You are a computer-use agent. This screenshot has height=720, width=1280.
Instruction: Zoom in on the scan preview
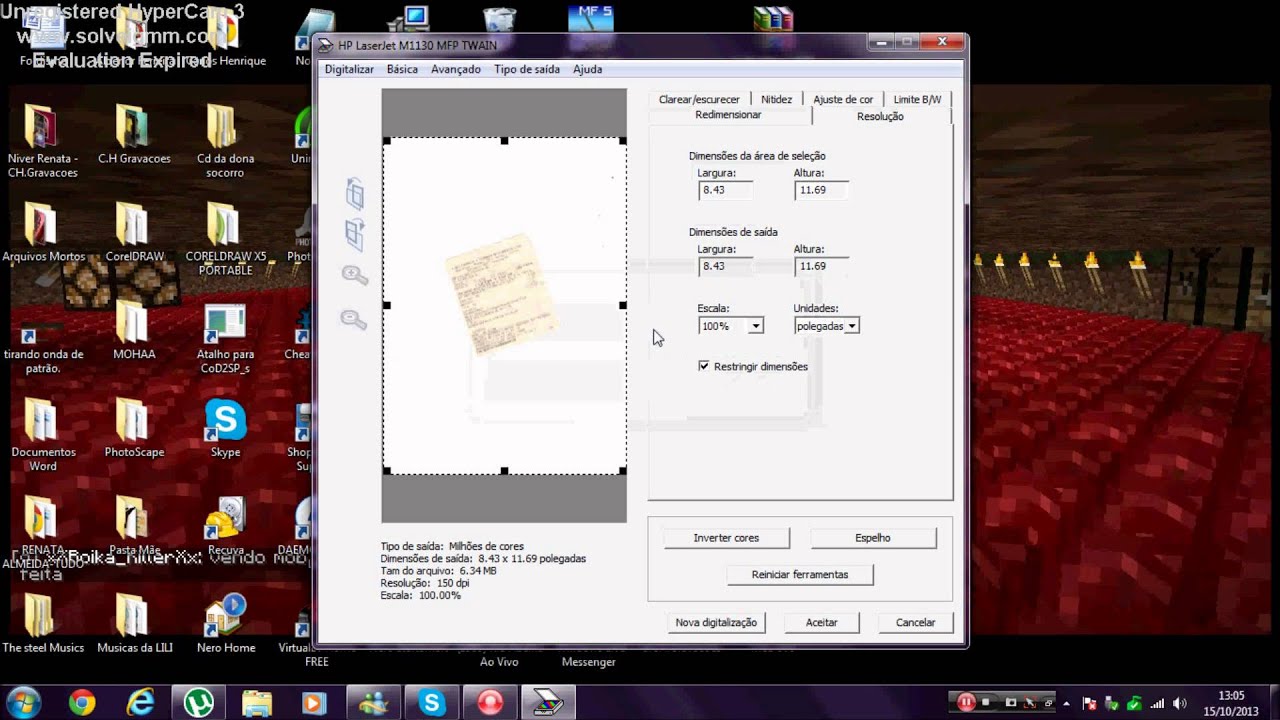tap(354, 275)
